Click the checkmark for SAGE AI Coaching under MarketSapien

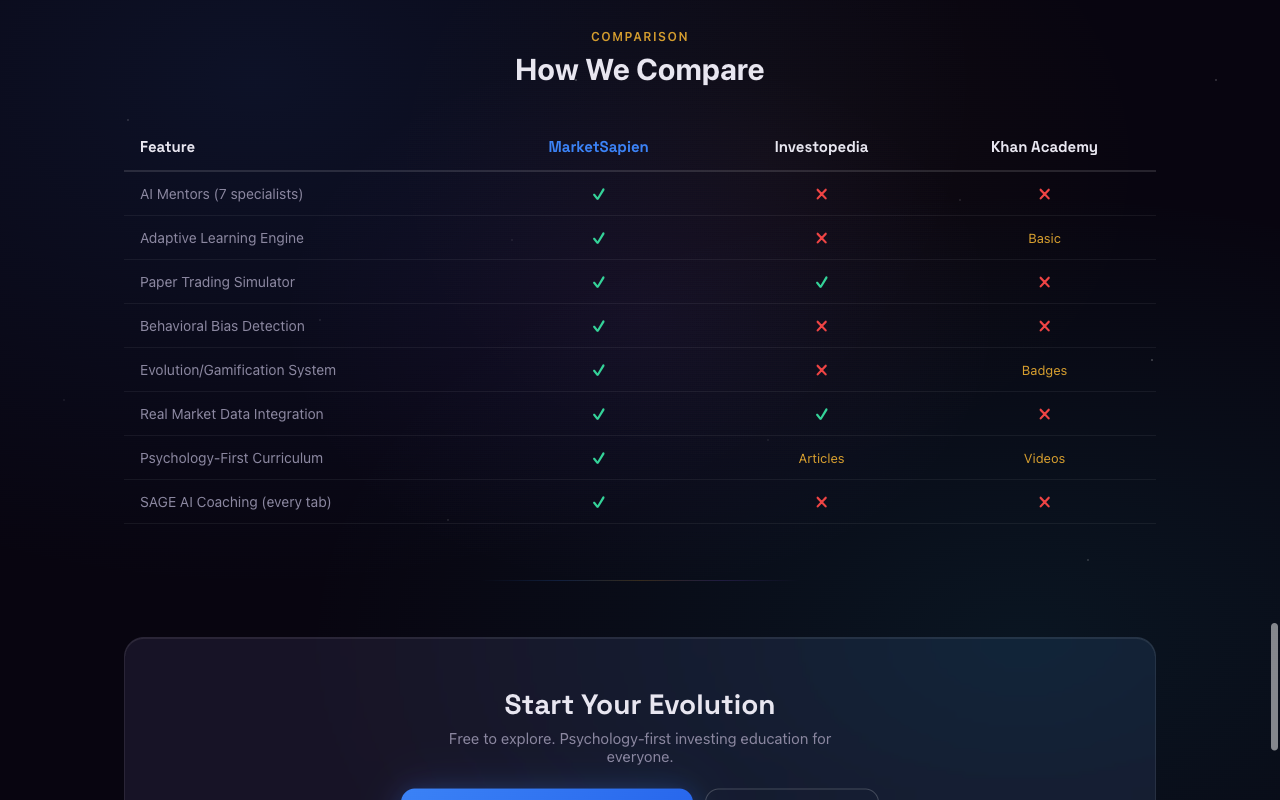598,502
